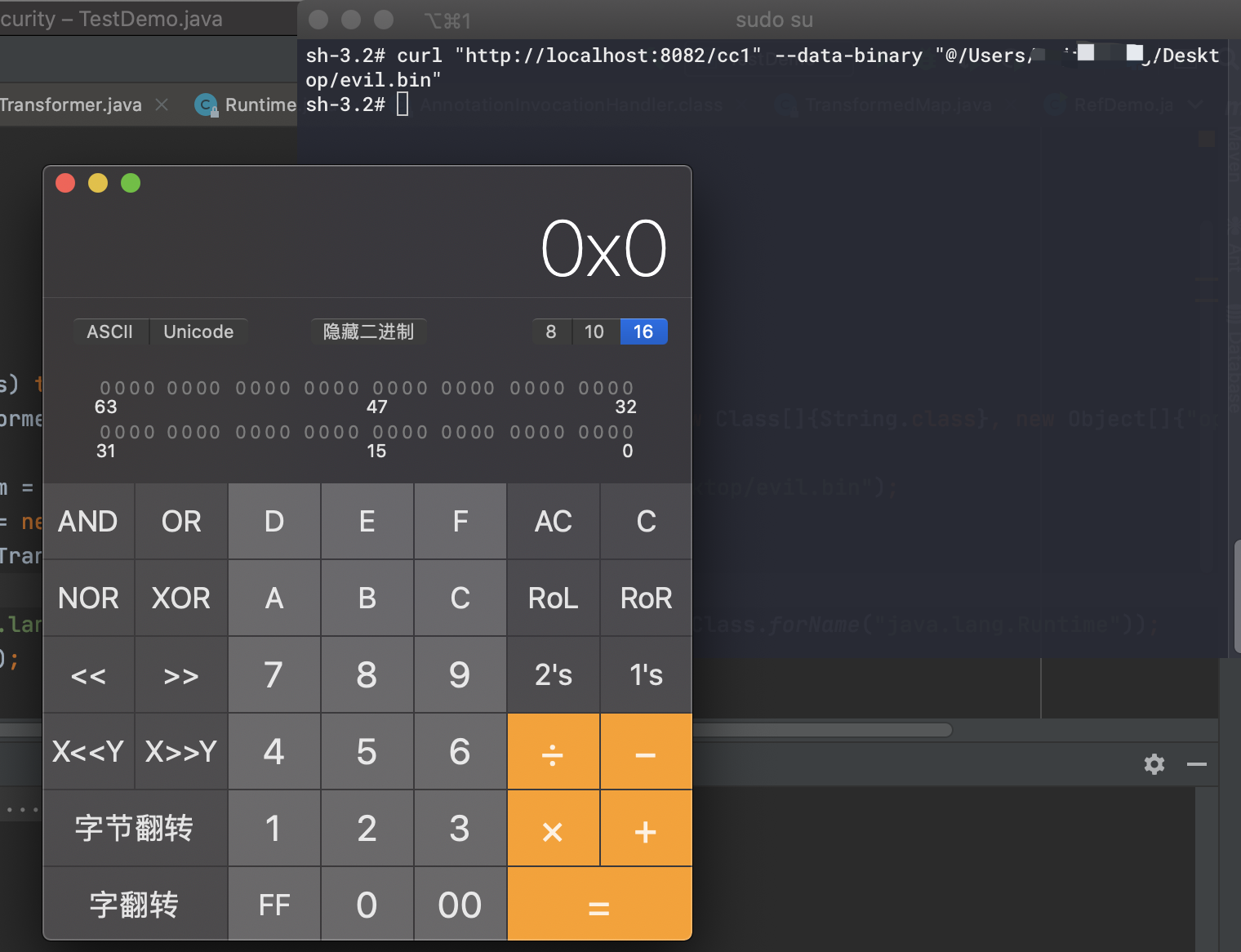Click the minimize panel dash icon
This screenshot has width=1241, height=952.
1196,764
